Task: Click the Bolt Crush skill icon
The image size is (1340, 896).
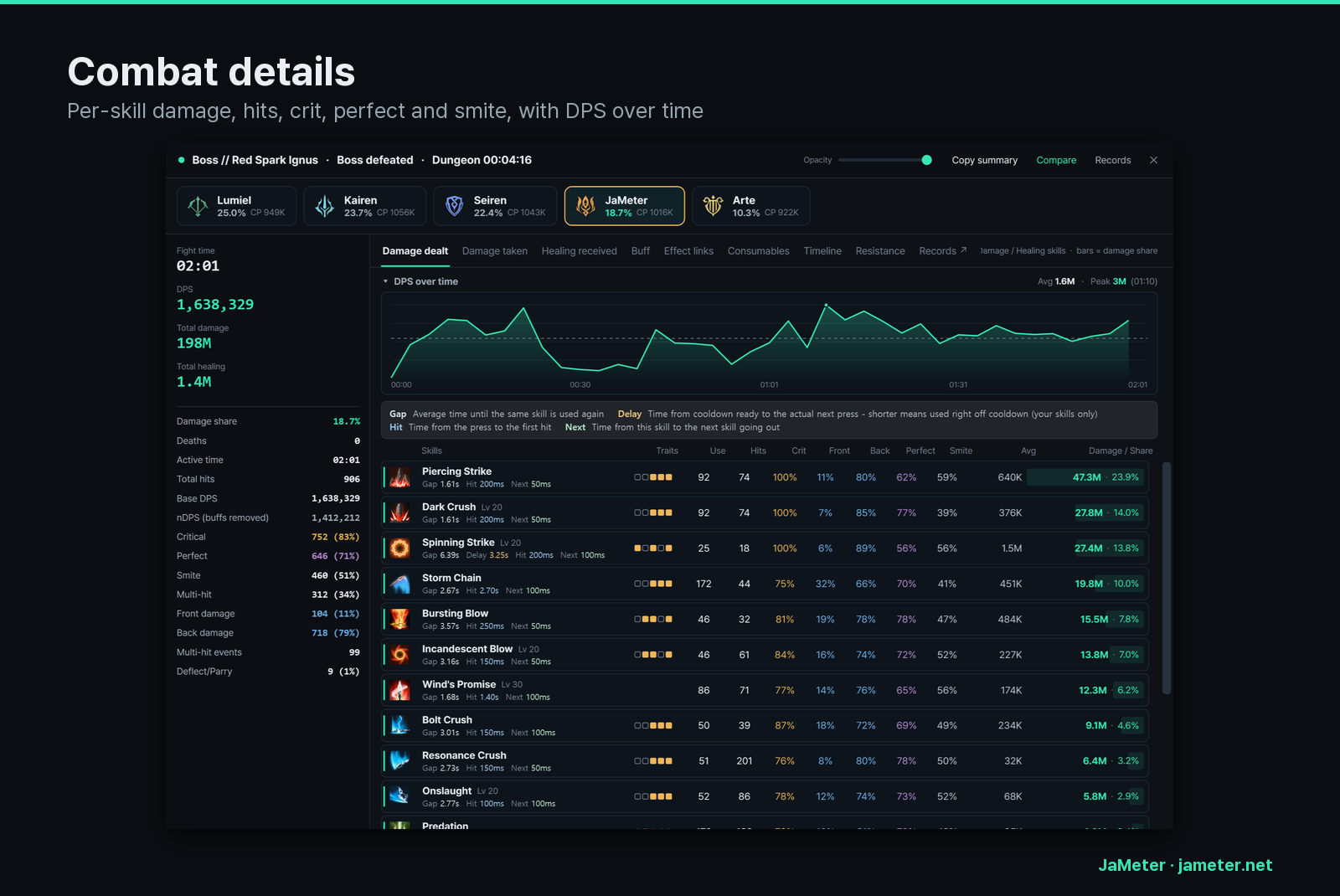Action: pos(400,725)
